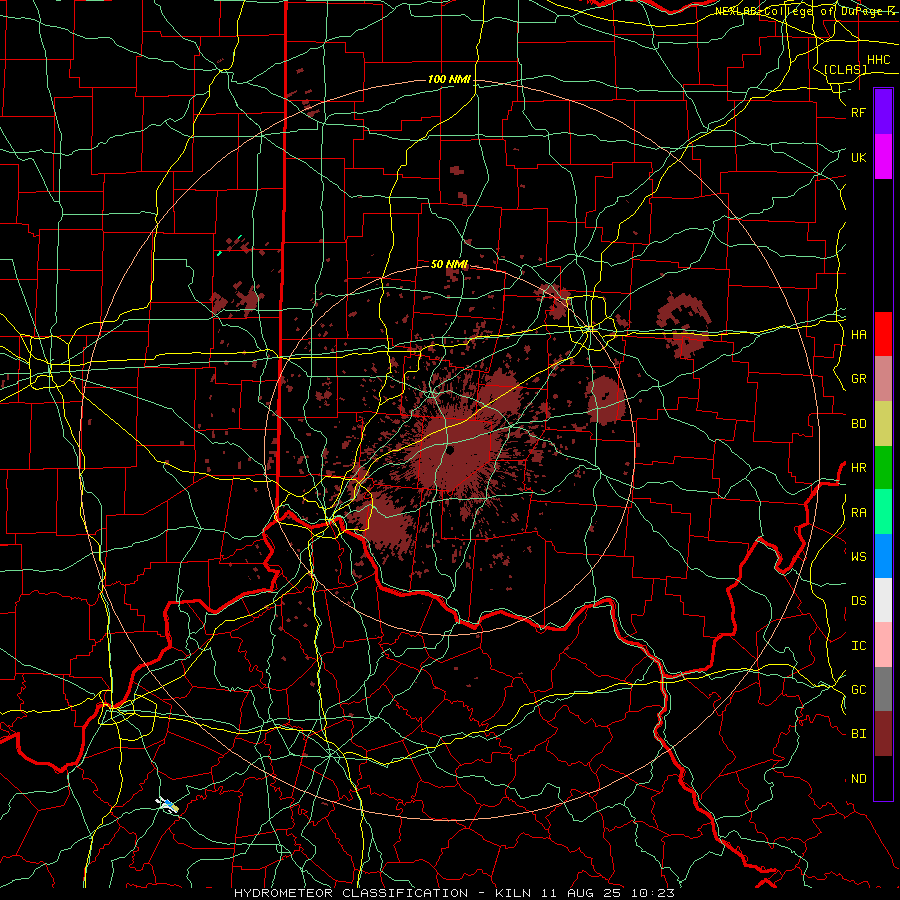Click the '50 NMI' range ring label
This screenshot has height=900, width=900.
(x=449, y=264)
